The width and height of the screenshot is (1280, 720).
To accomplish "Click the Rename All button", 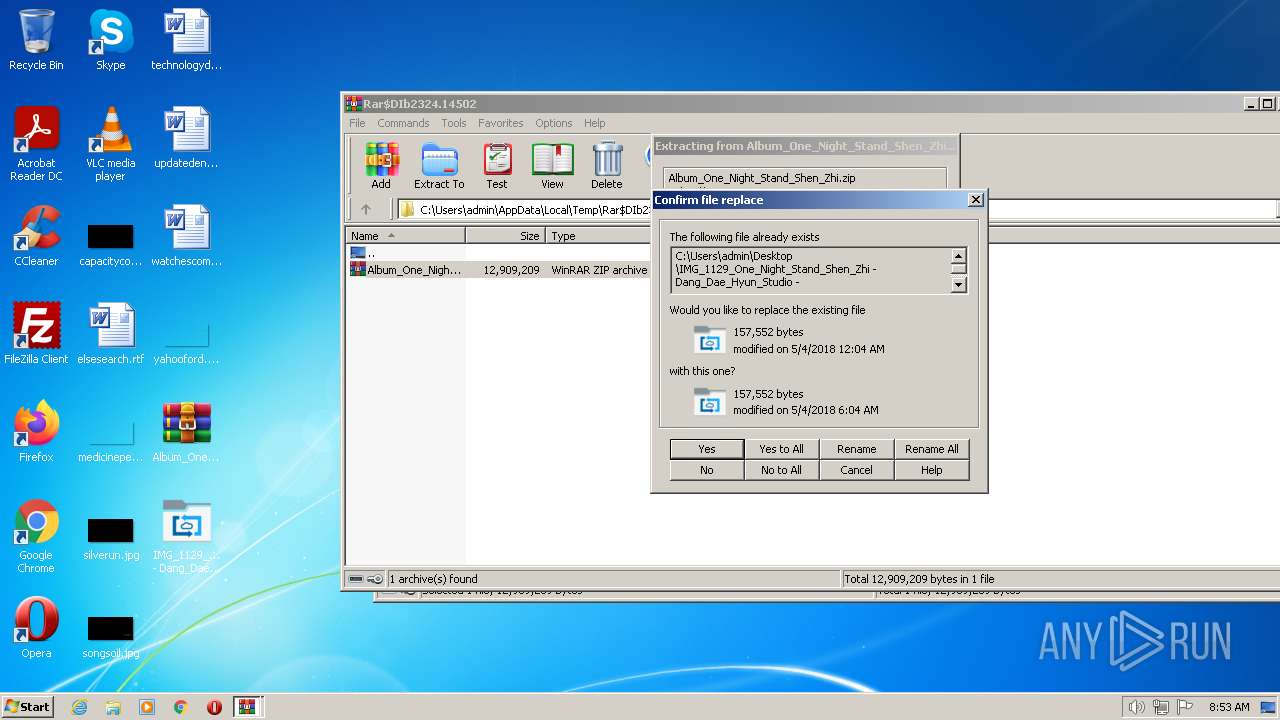I will pos(931,449).
